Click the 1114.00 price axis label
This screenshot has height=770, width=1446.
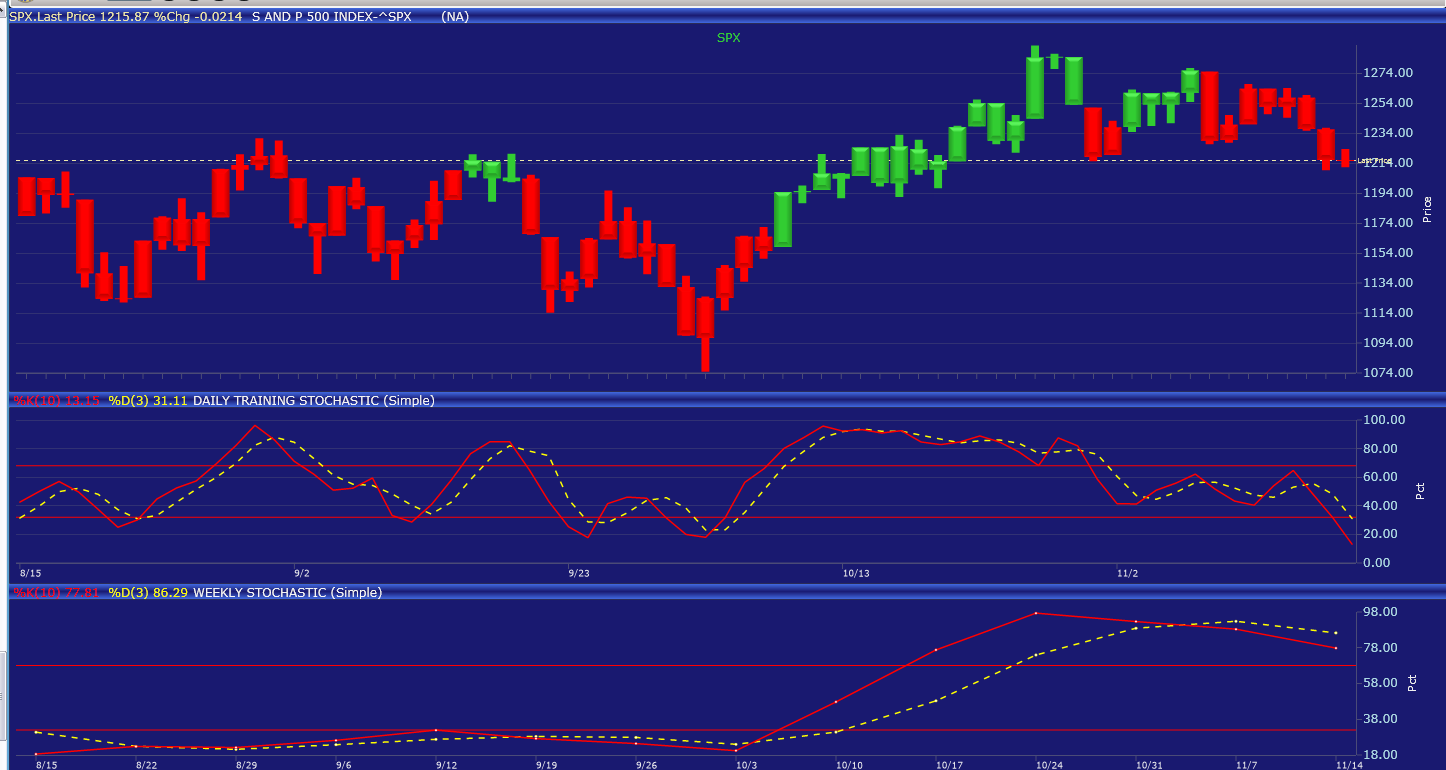tap(1388, 313)
